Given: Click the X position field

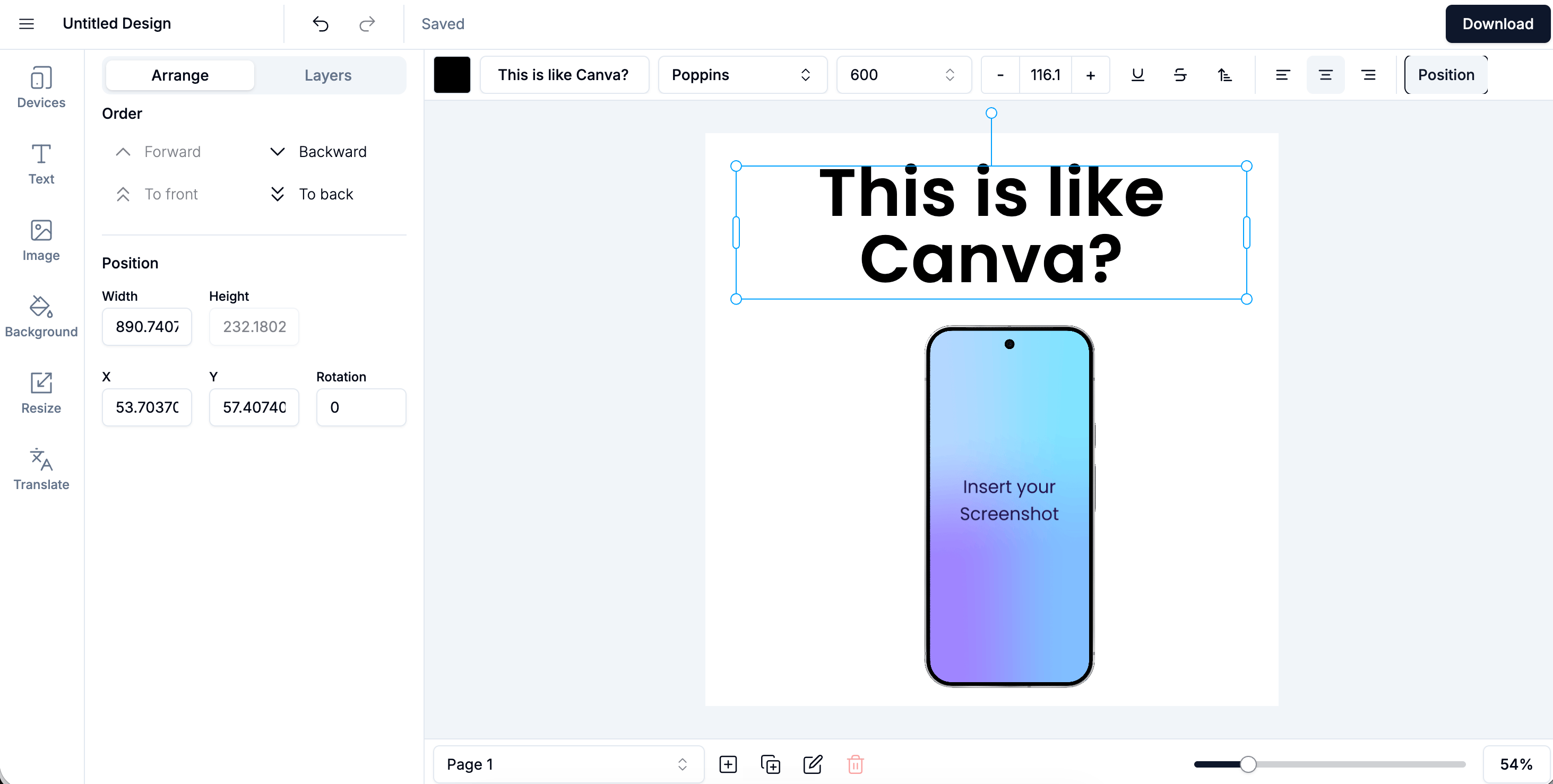Looking at the screenshot, I should [146, 407].
